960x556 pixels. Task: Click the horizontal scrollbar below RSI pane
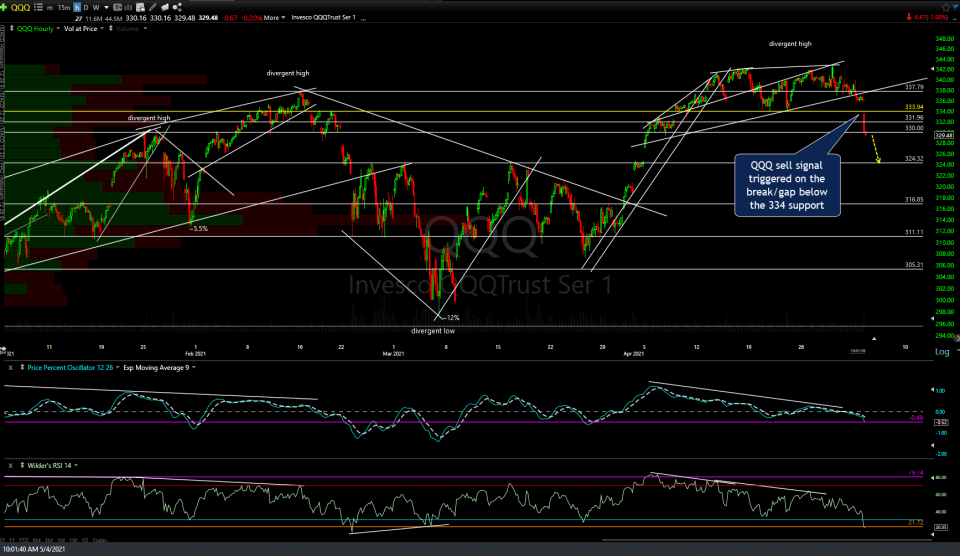point(765,539)
